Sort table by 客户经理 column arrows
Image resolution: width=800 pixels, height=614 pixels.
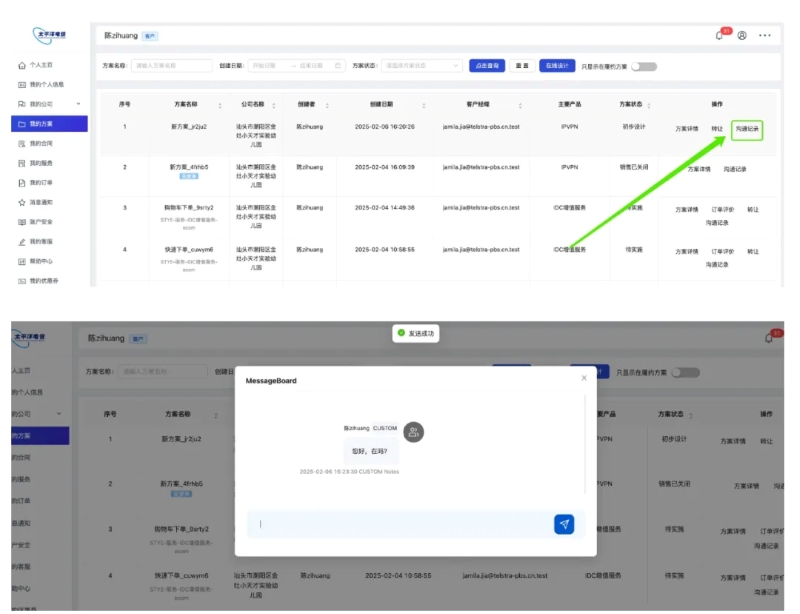(522, 104)
